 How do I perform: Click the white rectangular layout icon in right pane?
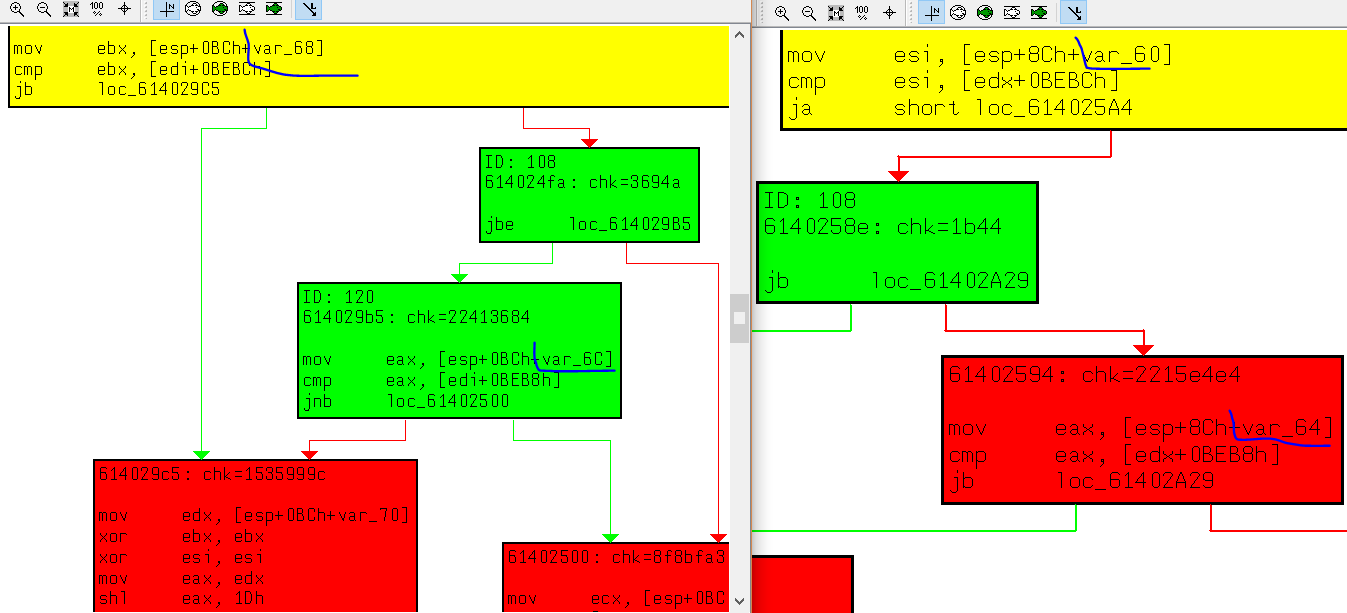pyautogui.click(x=1012, y=13)
